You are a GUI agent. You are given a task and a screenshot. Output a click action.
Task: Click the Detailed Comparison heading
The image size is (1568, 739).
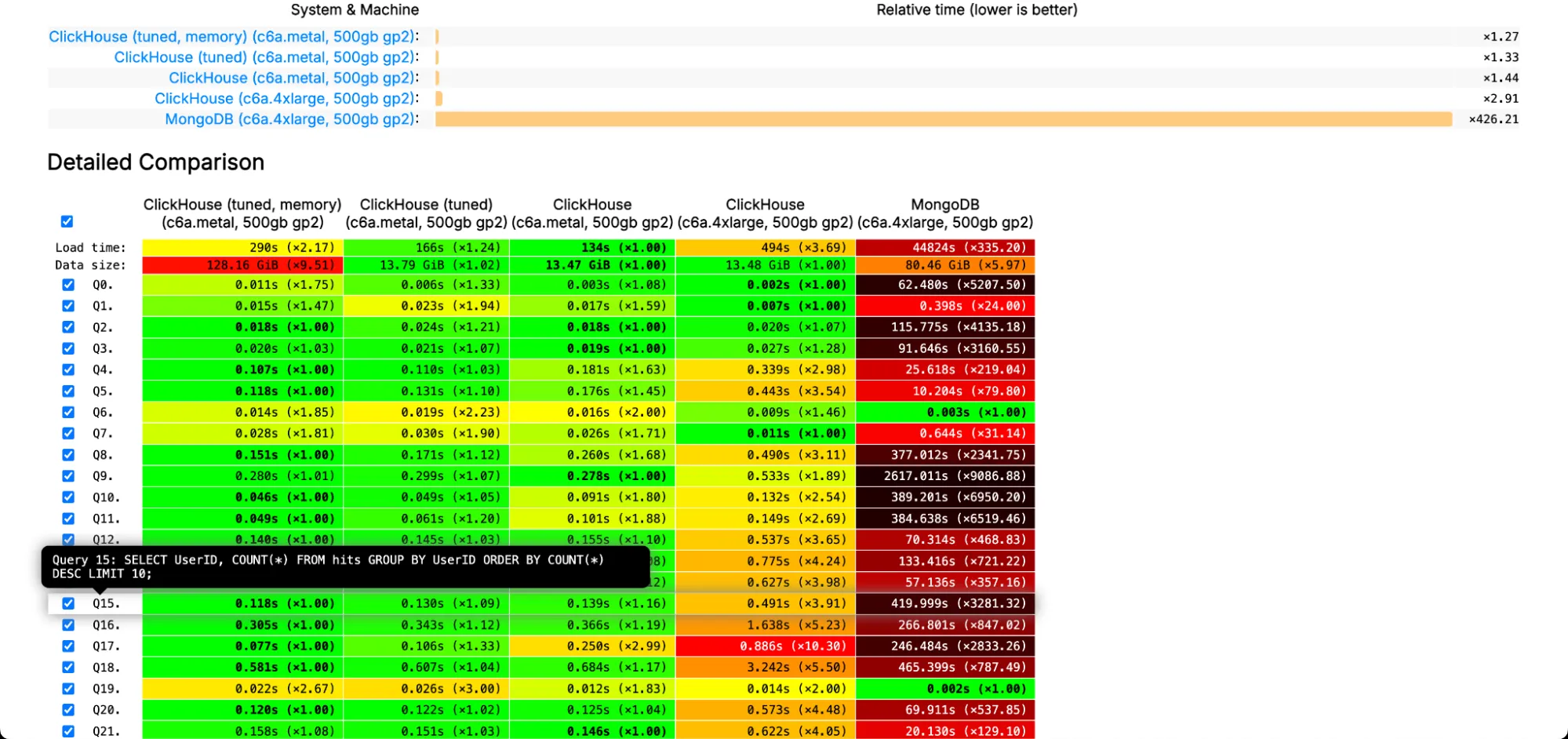[x=156, y=162]
